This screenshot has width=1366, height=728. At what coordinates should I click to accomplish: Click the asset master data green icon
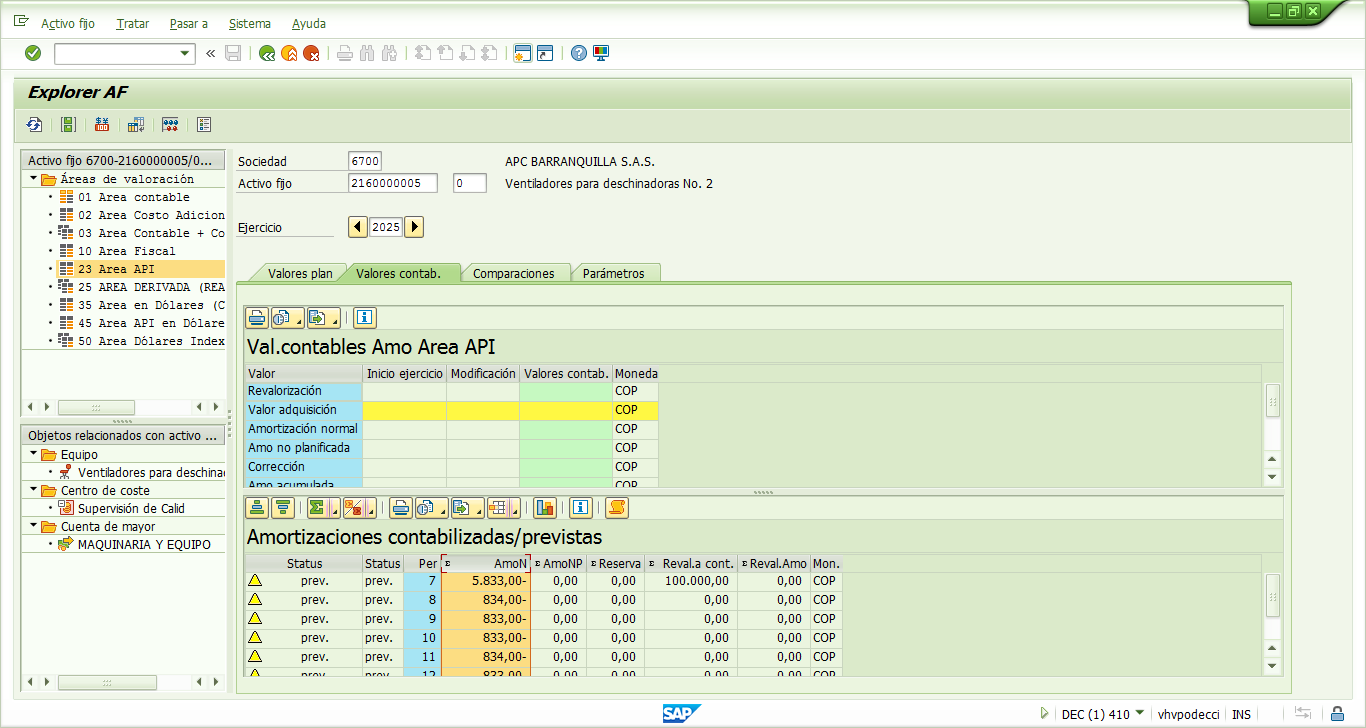(68, 125)
